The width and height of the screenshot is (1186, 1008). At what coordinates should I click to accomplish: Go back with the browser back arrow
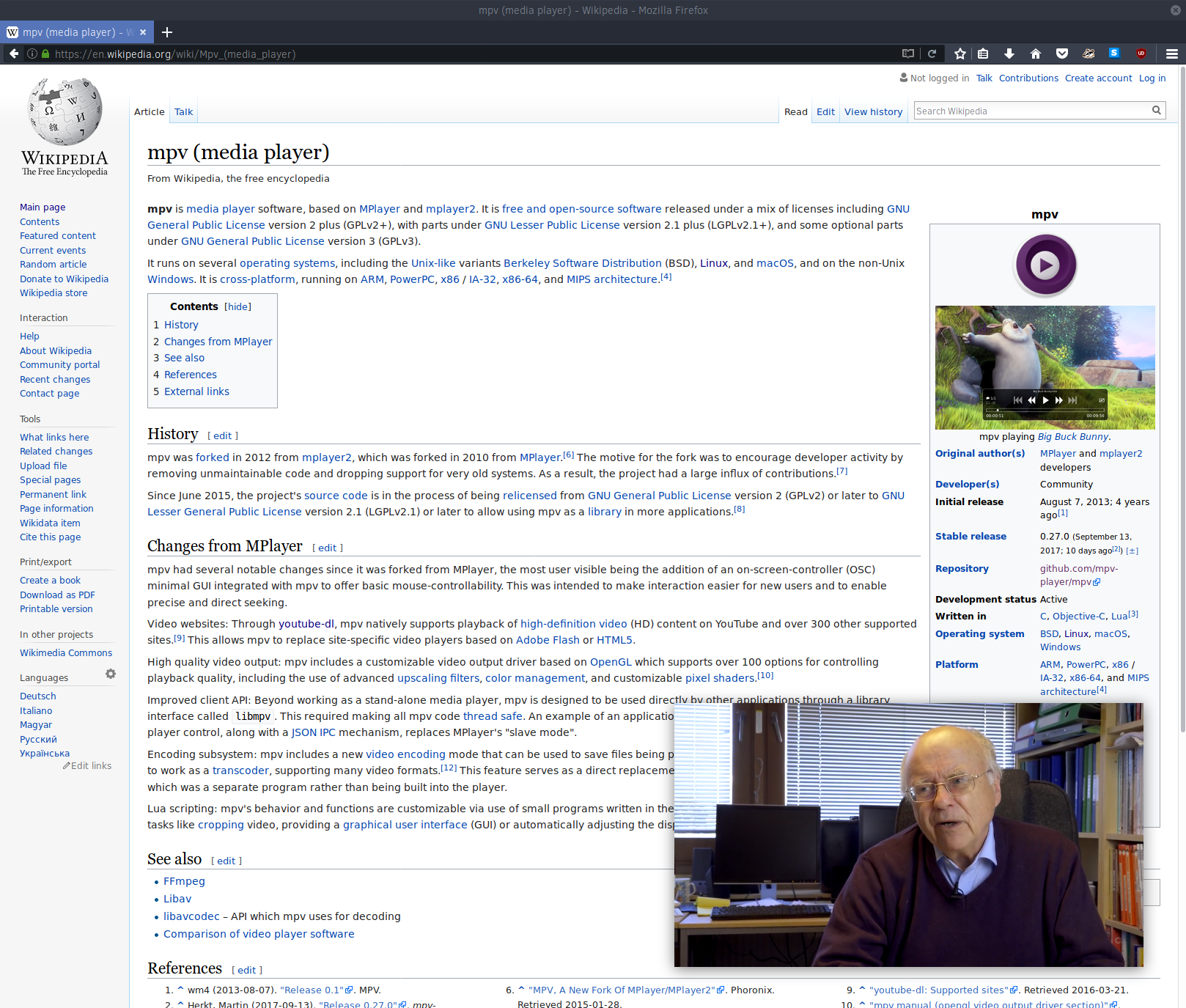[x=14, y=54]
